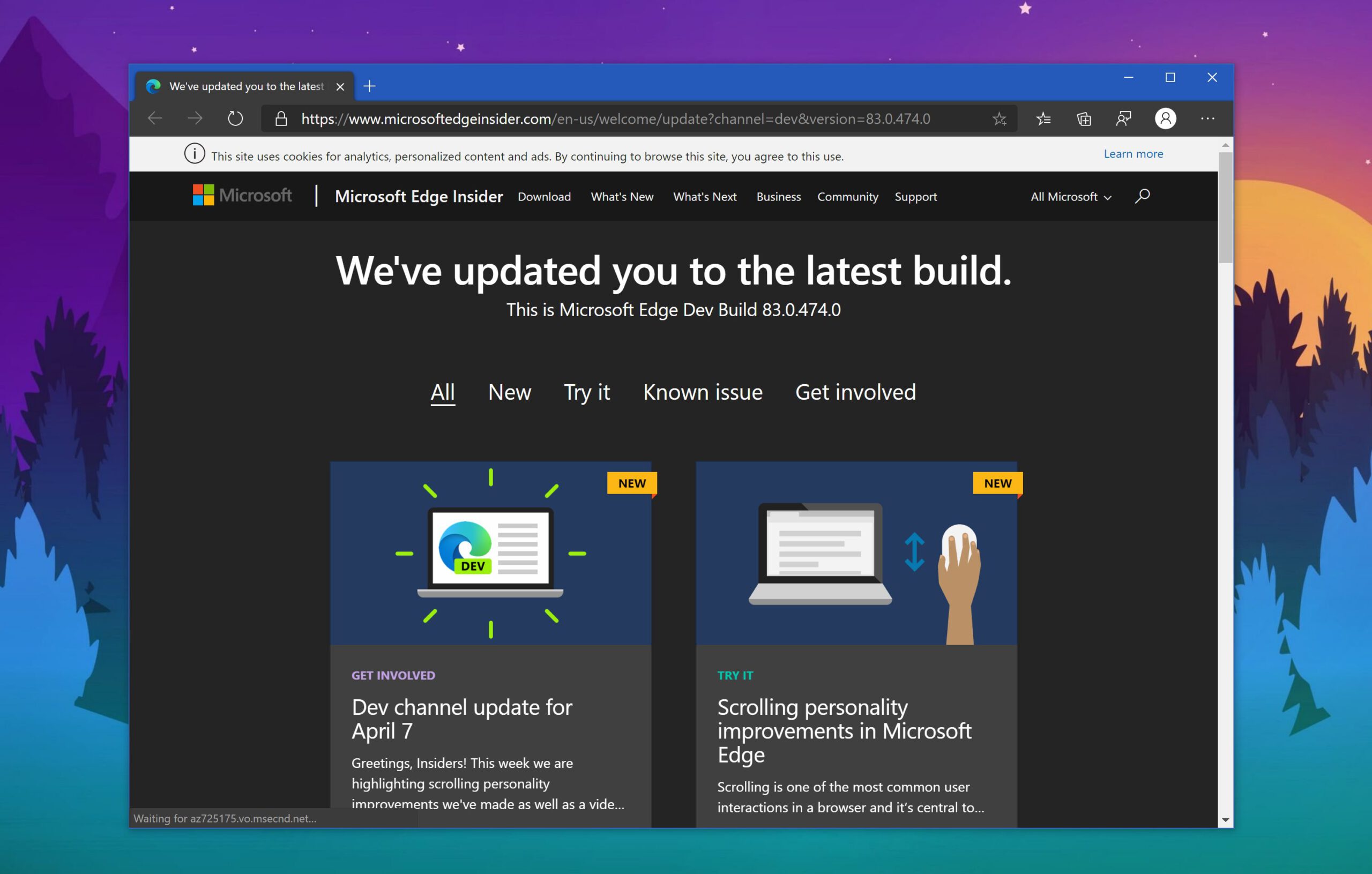1372x874 pixels.
Task: Click the Collections icon in toolbar
Action: click(1083, 118)
